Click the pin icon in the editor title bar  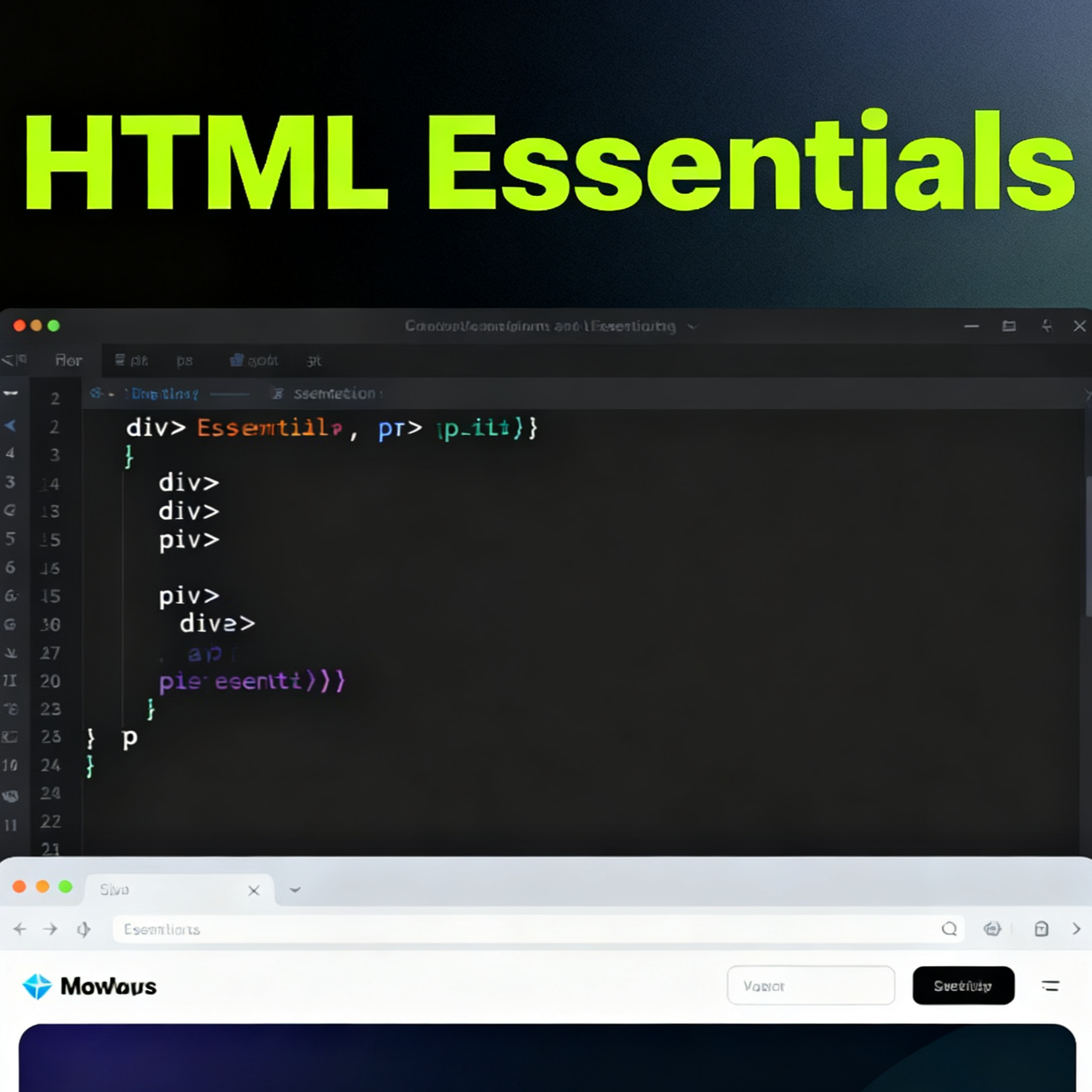[1047, 326]
